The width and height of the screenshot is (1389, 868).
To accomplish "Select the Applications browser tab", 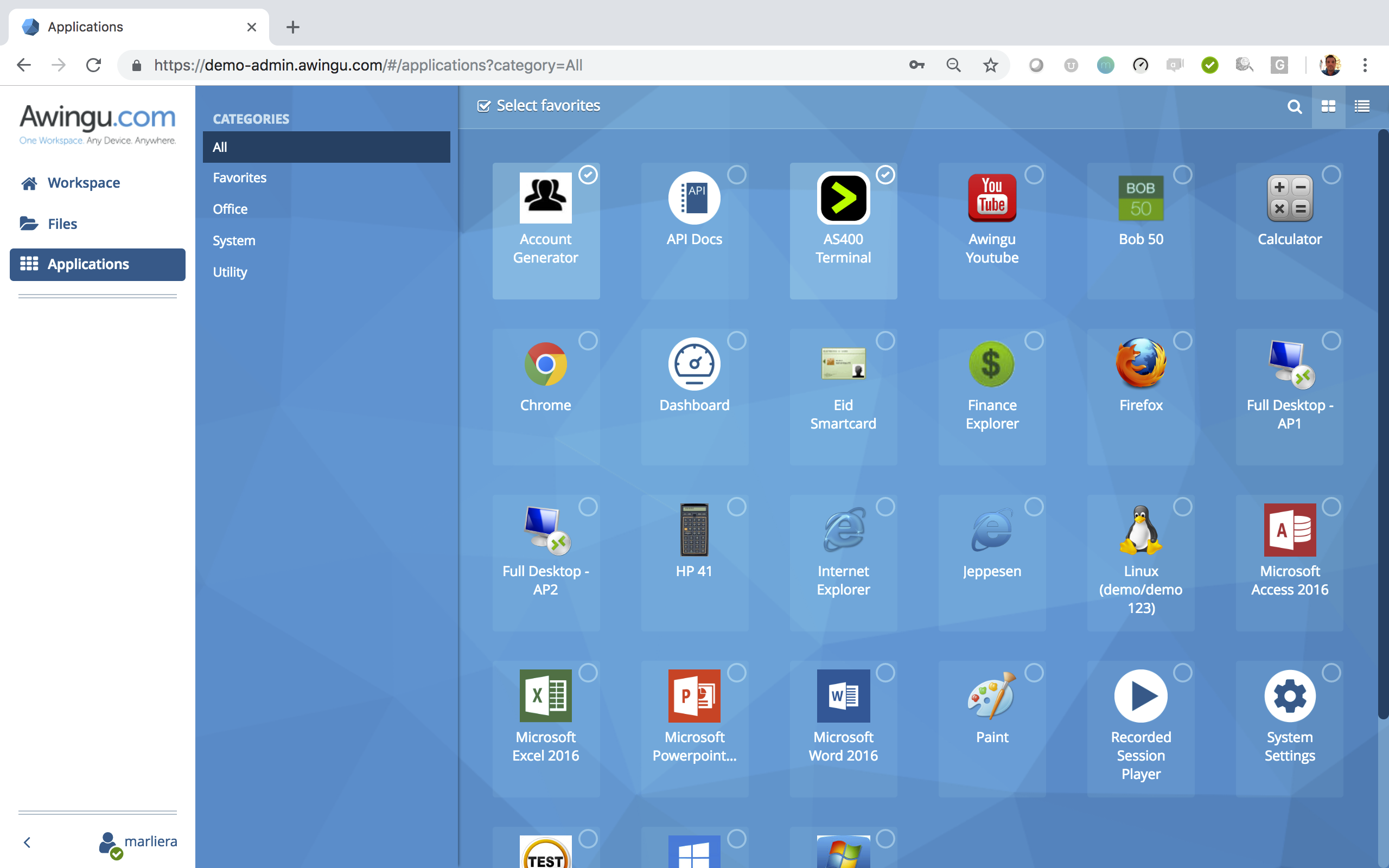I will coord(138,27).
